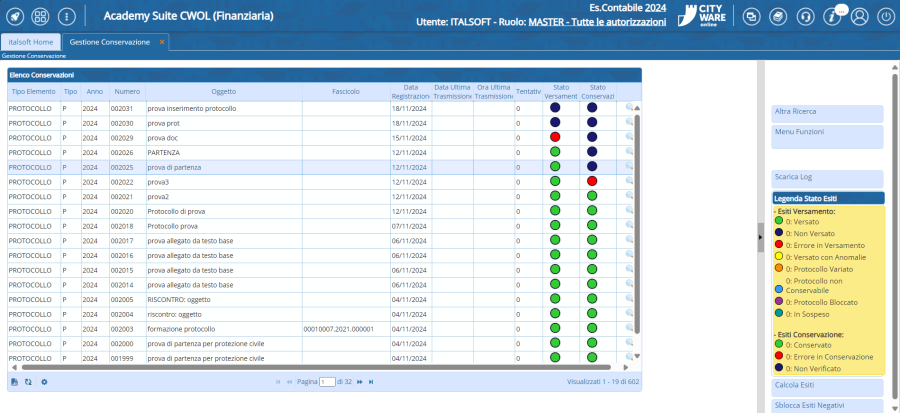Click the power logout icon

click(886, 17)
